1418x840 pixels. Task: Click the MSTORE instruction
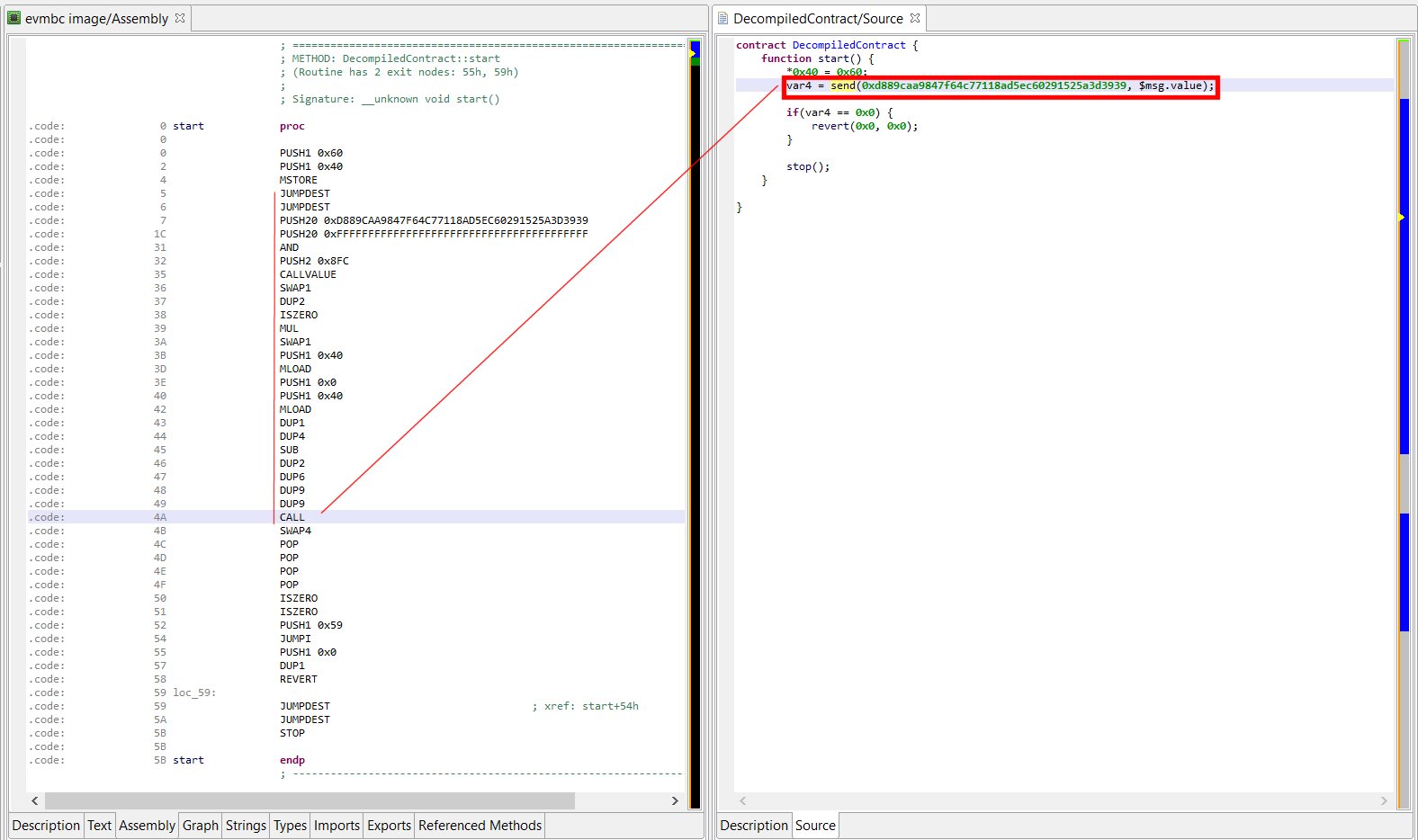tap(299, 180)
